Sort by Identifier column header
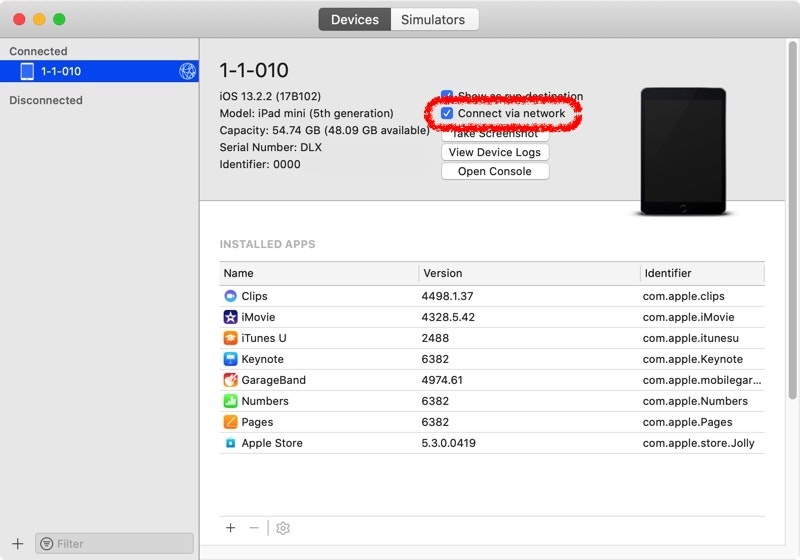 703,273
